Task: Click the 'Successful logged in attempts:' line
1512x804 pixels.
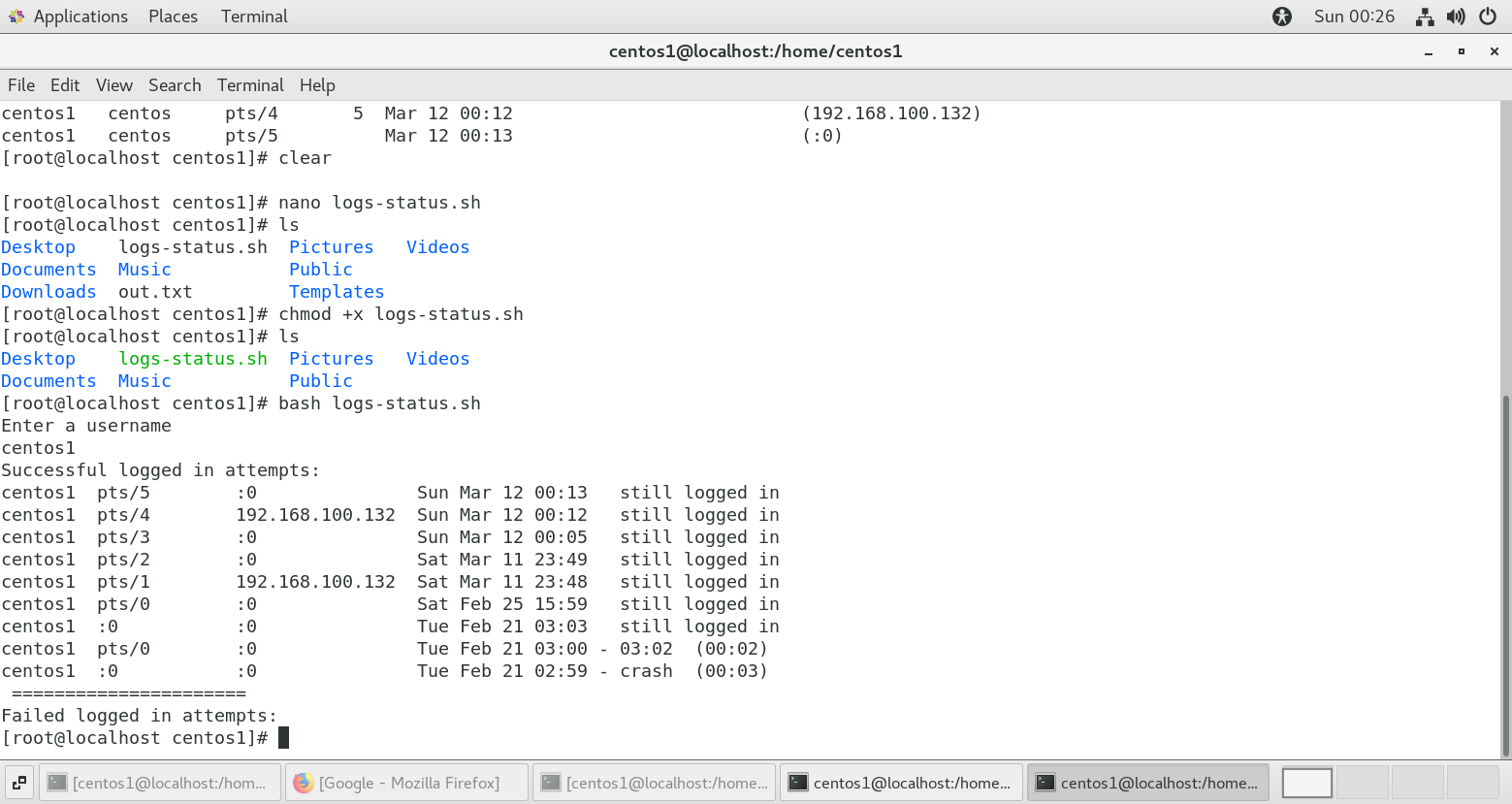Action: (160, 470)
